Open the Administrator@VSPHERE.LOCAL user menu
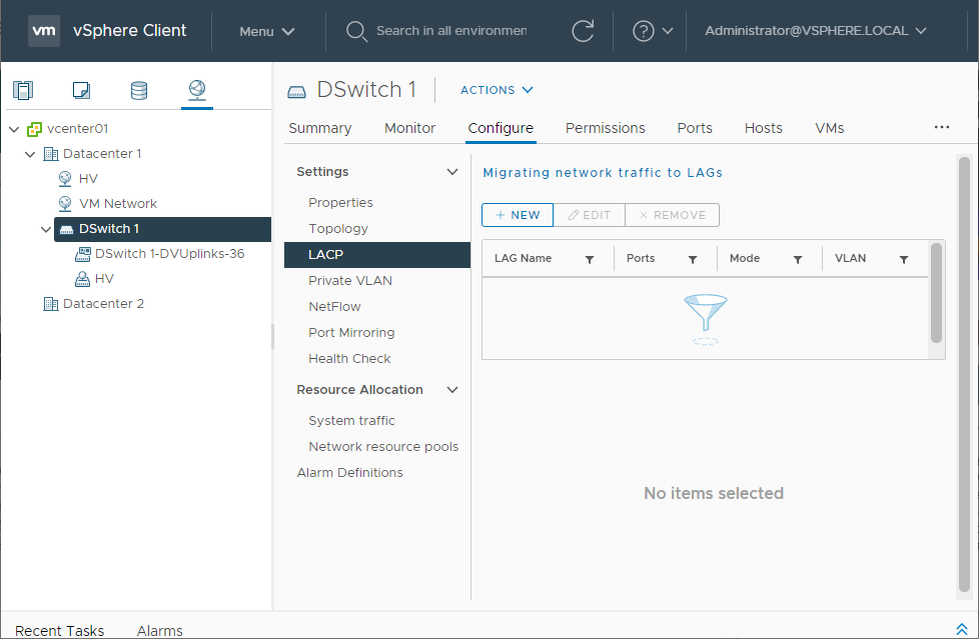Screen dimensions: 979x639 [x=815, y=31]
